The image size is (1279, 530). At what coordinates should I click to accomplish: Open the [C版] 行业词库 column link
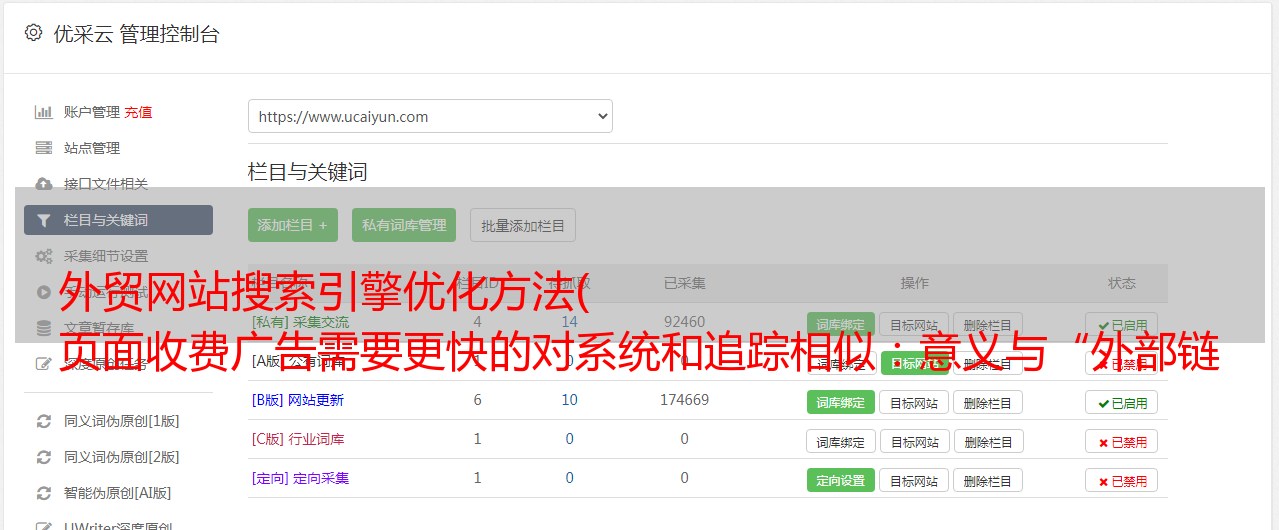coord(298,439)
